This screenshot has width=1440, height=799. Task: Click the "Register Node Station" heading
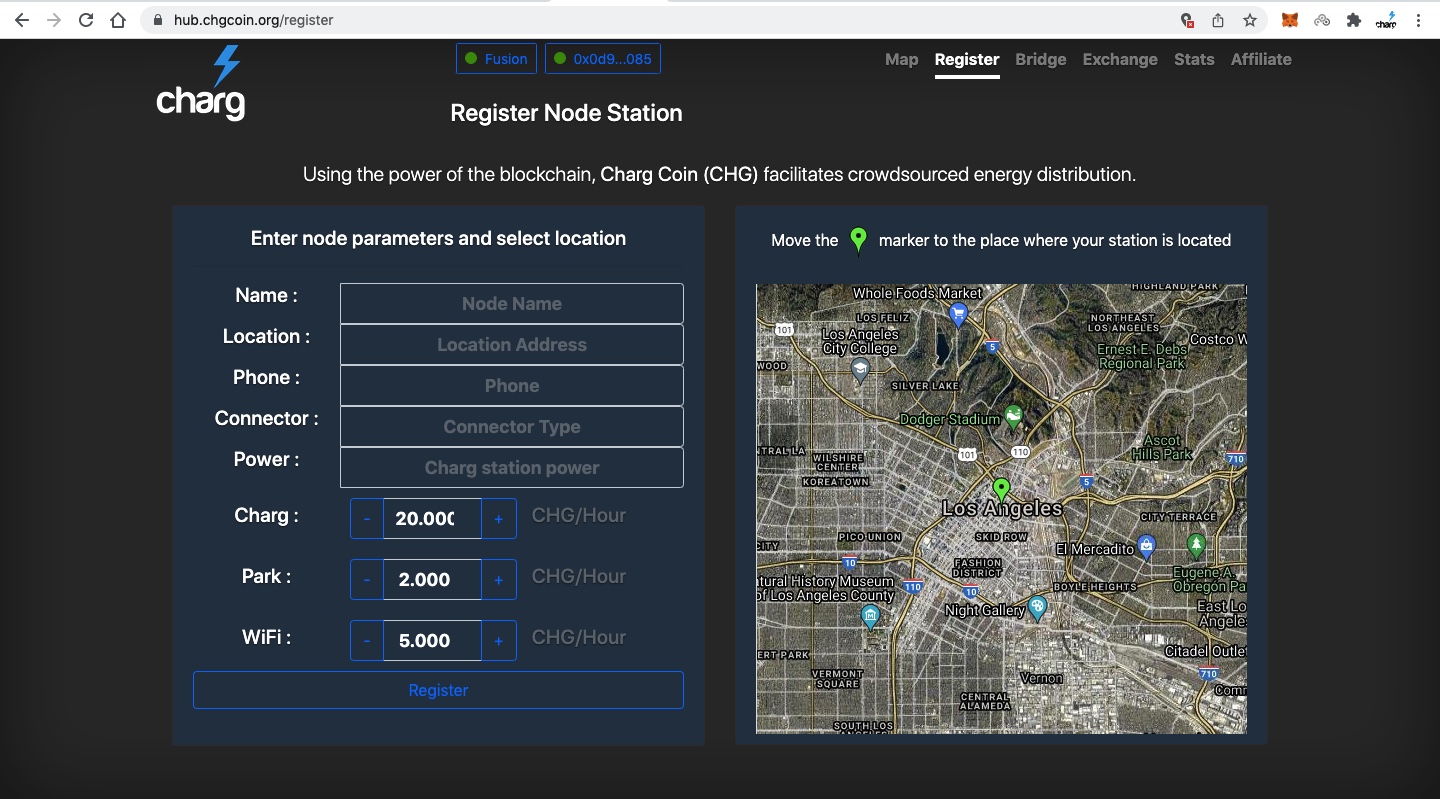(566, 113)
